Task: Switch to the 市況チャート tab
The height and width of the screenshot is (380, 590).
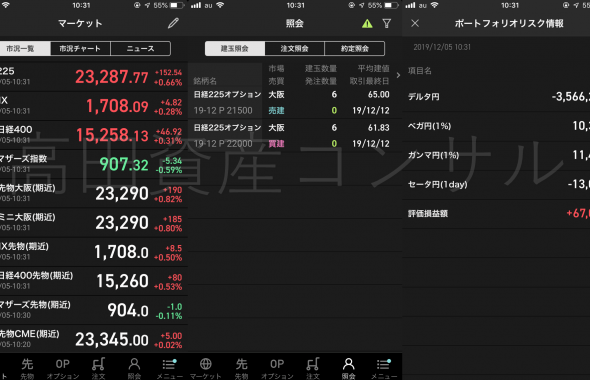Action: (80, 49)
